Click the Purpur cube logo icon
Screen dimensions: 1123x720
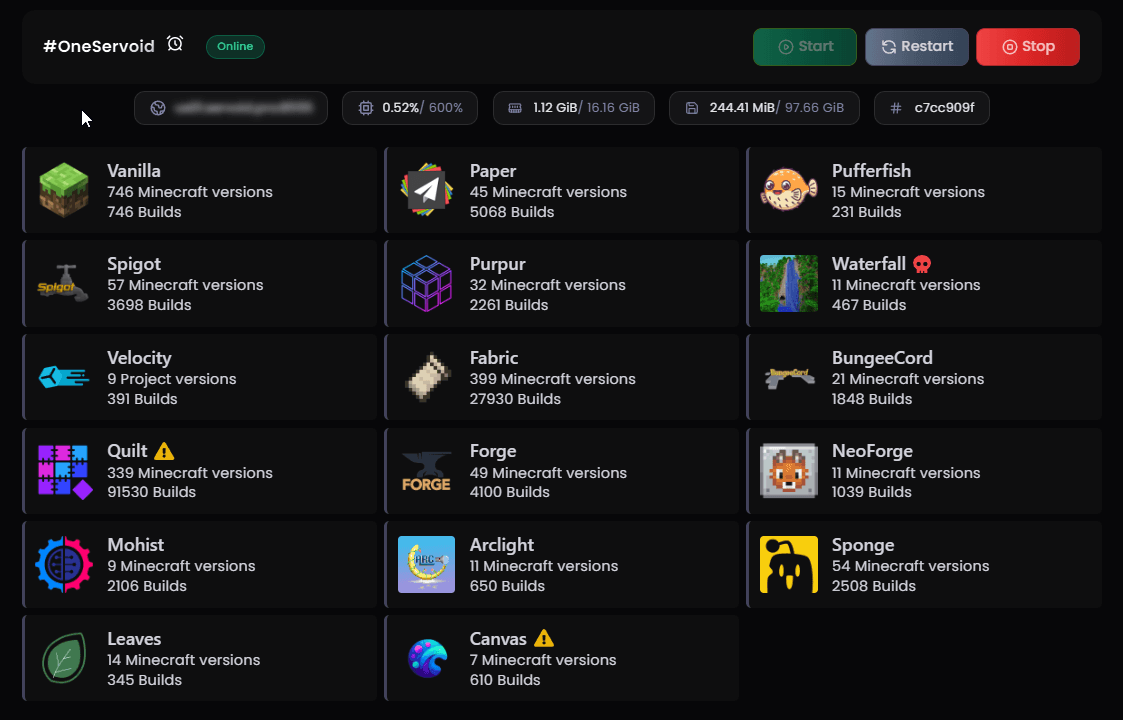(x=427, y=284)
